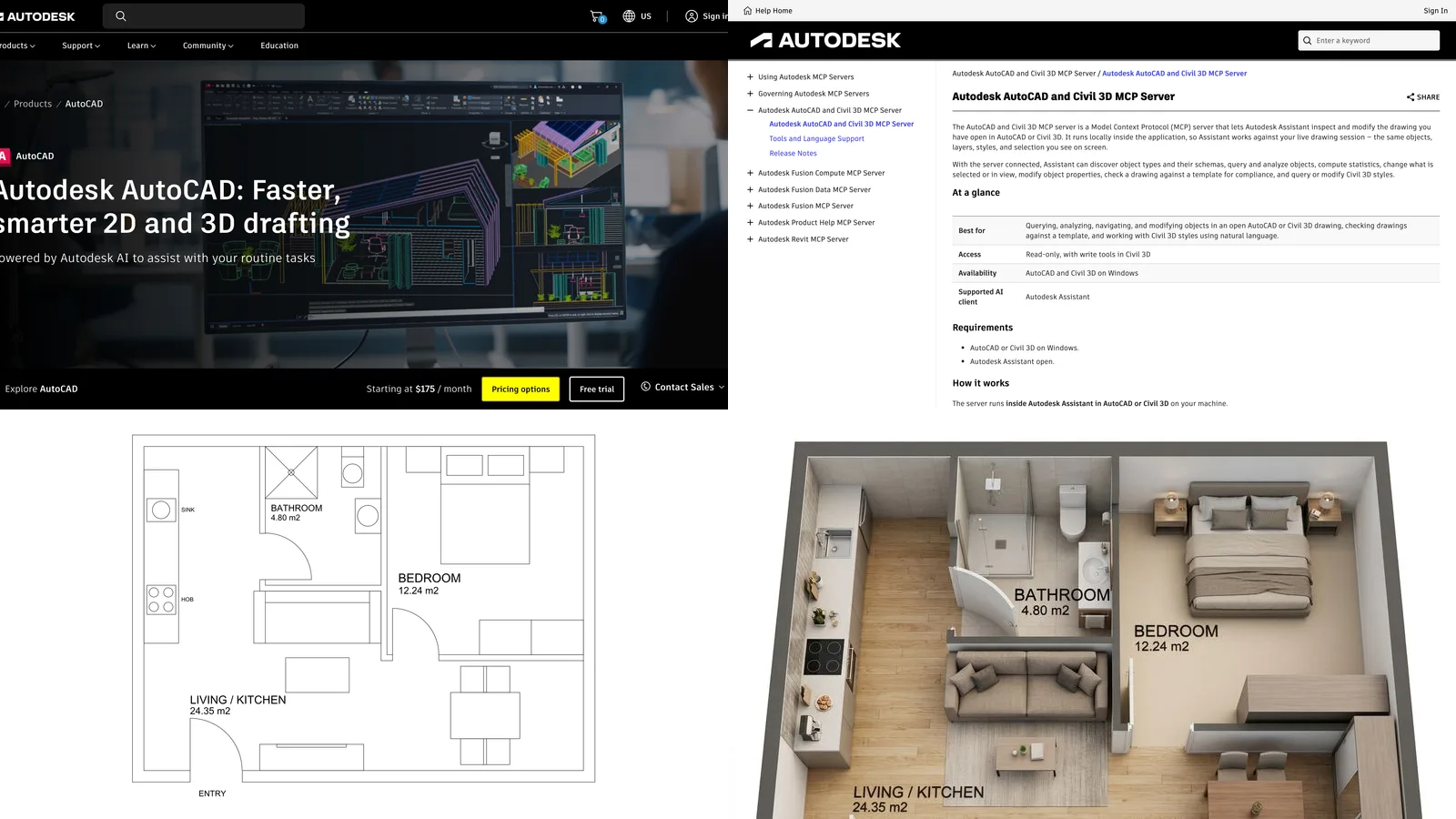The height and width of the screenshot is (819, 1456).
Task: Click the magnifier icon in the keyword search box
Action: point(1308,41)
